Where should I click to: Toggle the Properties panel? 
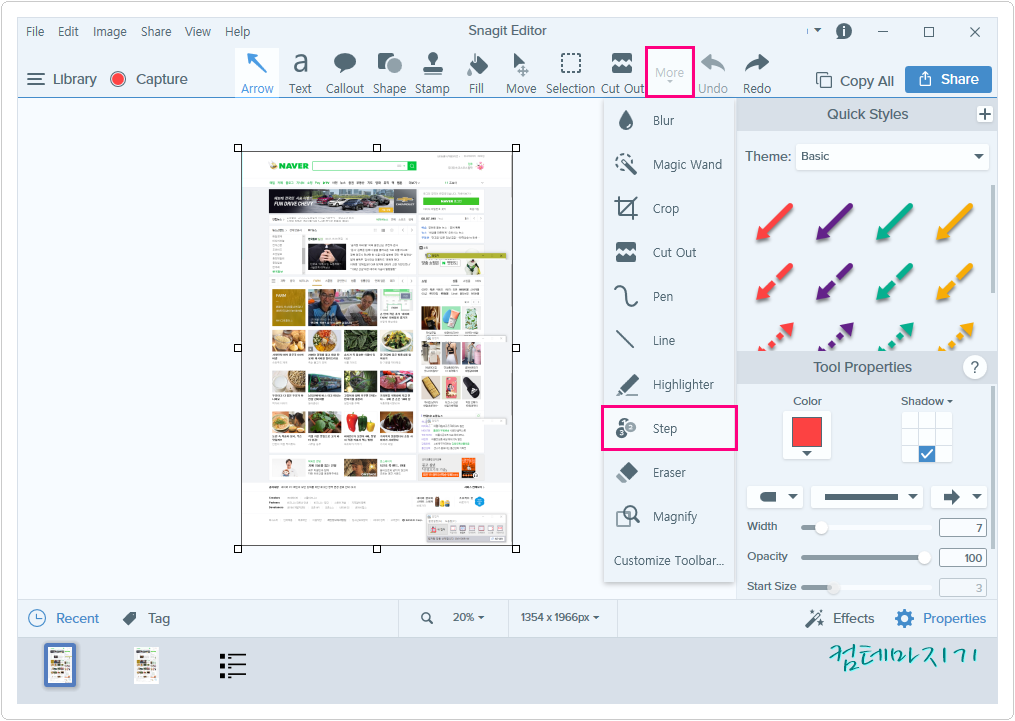pyautogui.click(x=940, y=619)
